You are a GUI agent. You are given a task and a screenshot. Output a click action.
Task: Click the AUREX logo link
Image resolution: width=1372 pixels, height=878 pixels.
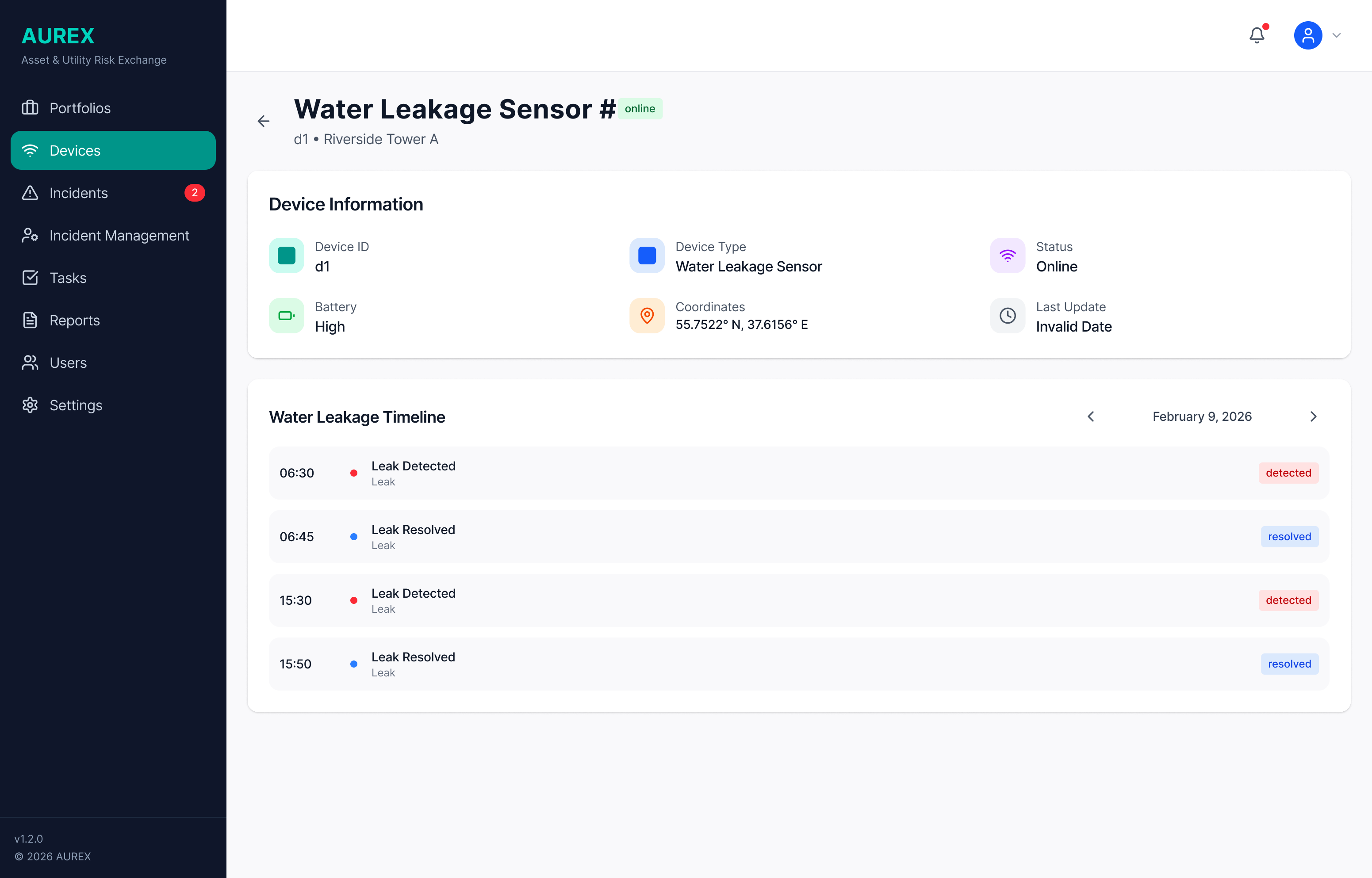57,35
